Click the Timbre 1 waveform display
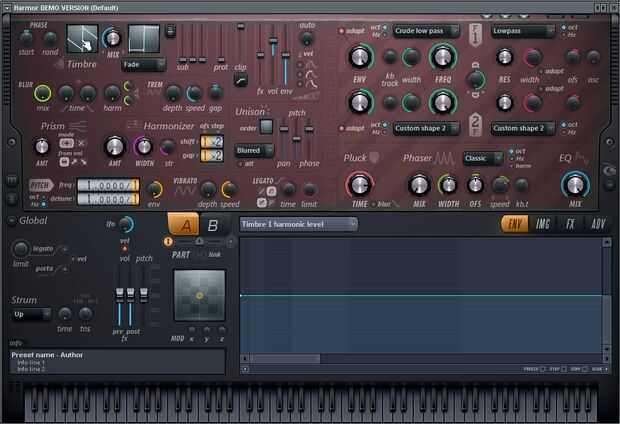Image resolution: width=620 pixels, height=424 pixels. 82,39
